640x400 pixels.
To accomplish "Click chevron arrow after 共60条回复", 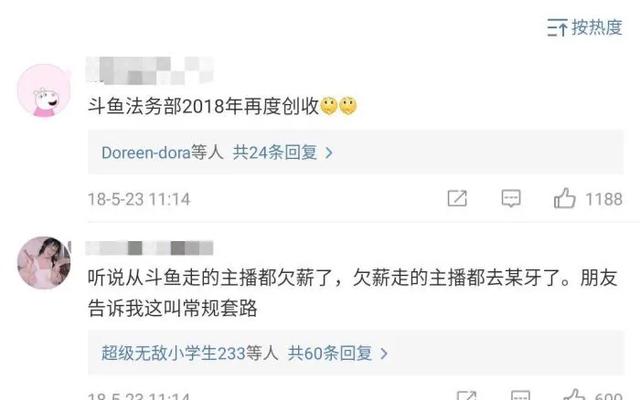I will [384, 353].
